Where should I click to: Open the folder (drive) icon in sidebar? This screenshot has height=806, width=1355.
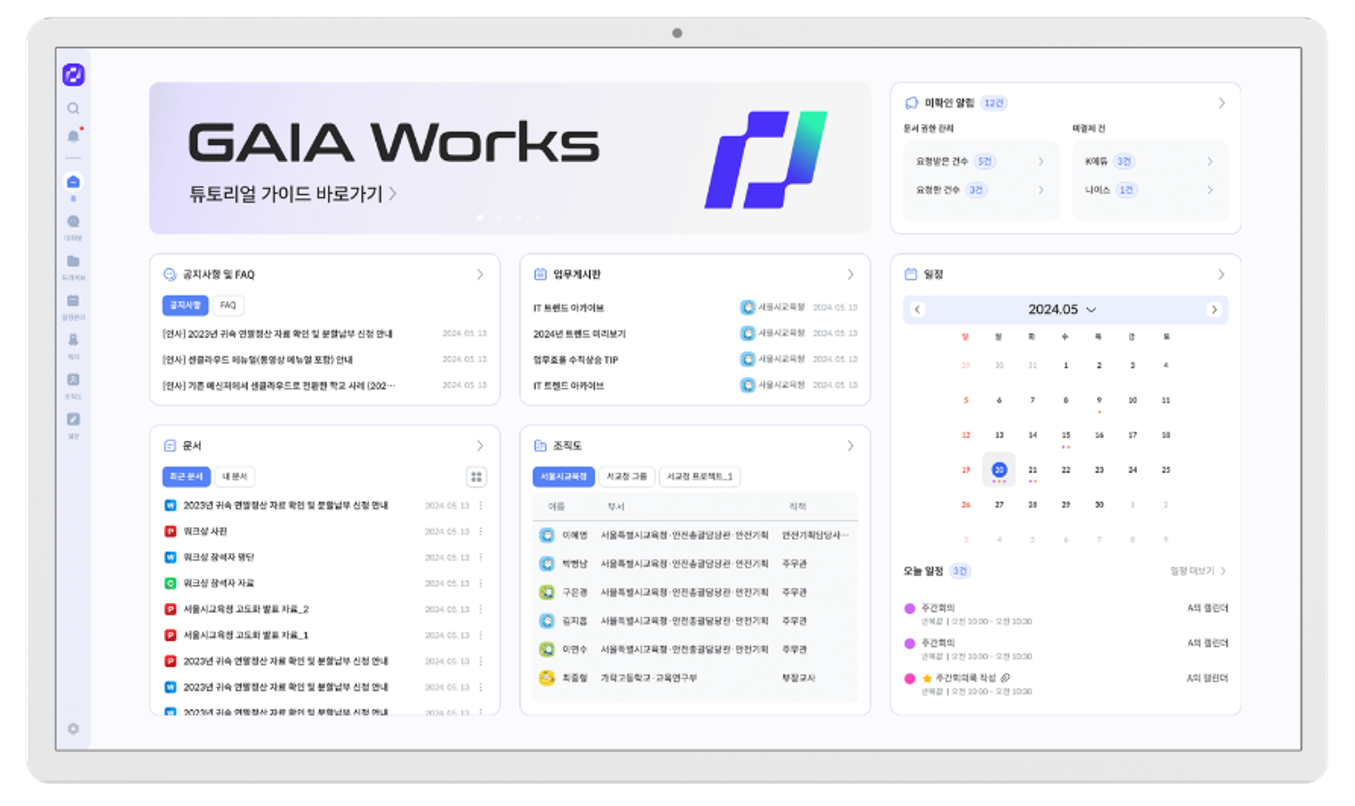[x=73, y=261]
